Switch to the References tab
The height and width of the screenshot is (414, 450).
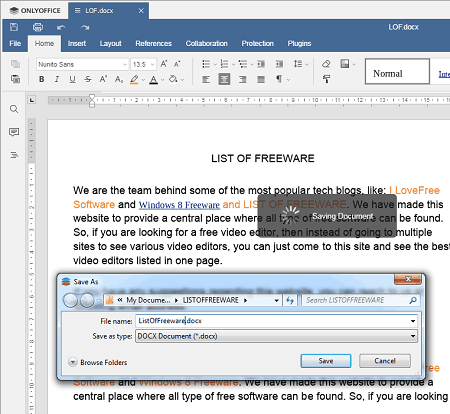coord(153,44)
